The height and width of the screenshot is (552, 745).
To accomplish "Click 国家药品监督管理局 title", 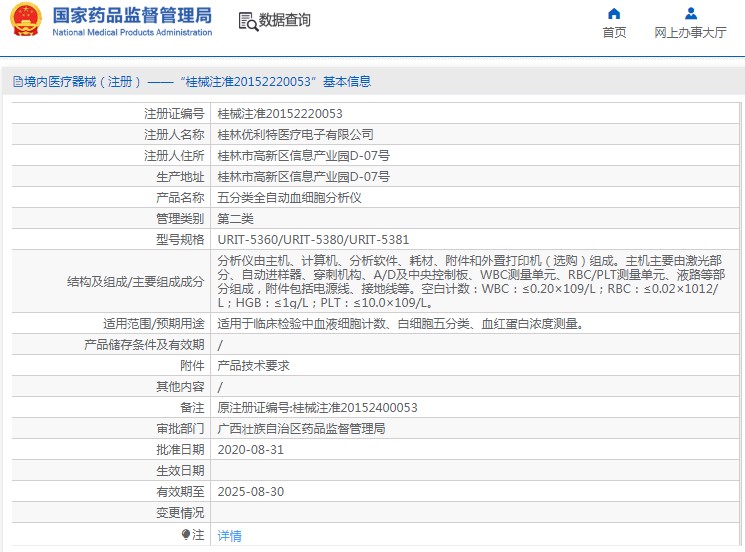I will click(132, 15).
